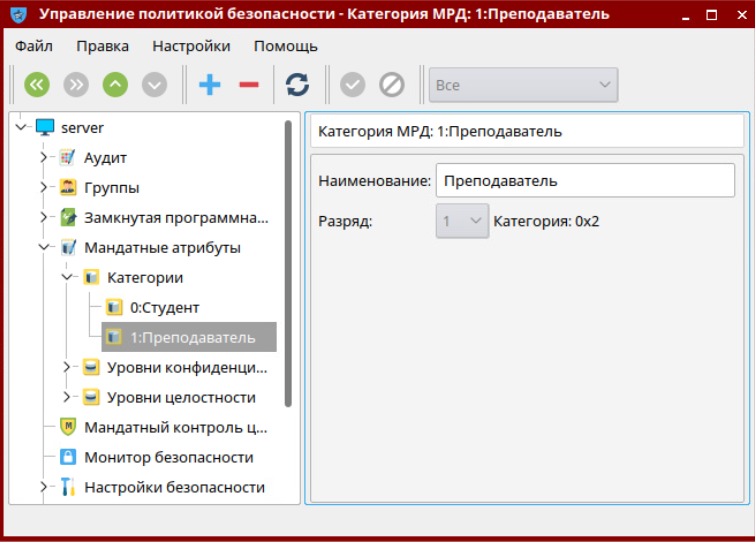755x542 pixels.
Task: Remove item with red minus icon
Action: (249, 85)
